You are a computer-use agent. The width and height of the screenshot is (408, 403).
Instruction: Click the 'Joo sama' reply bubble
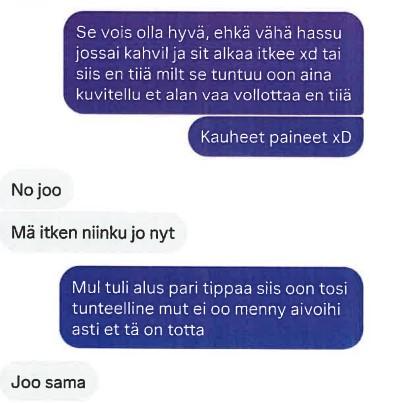48,382
